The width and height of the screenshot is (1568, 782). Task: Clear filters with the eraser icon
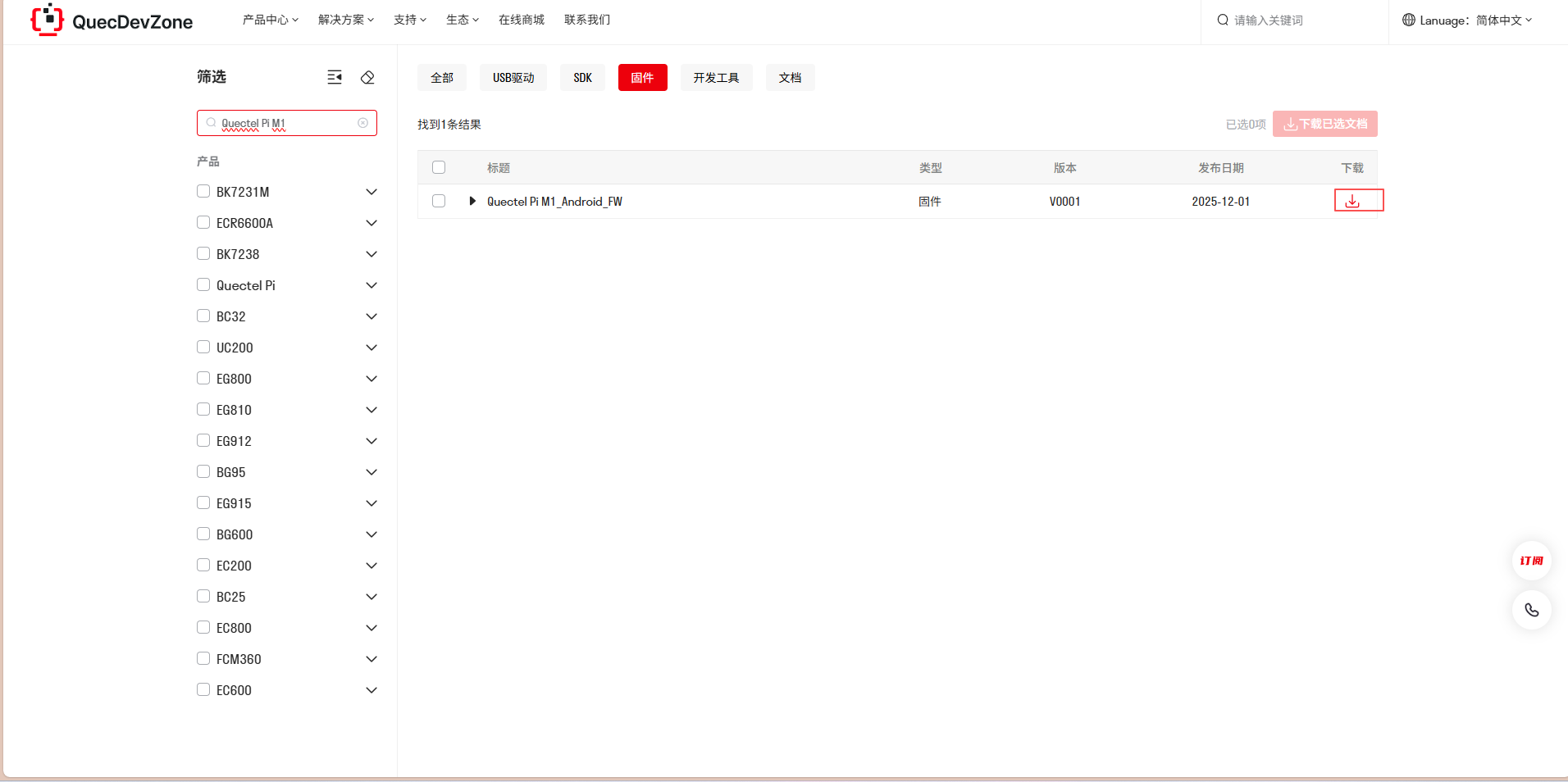367,77
